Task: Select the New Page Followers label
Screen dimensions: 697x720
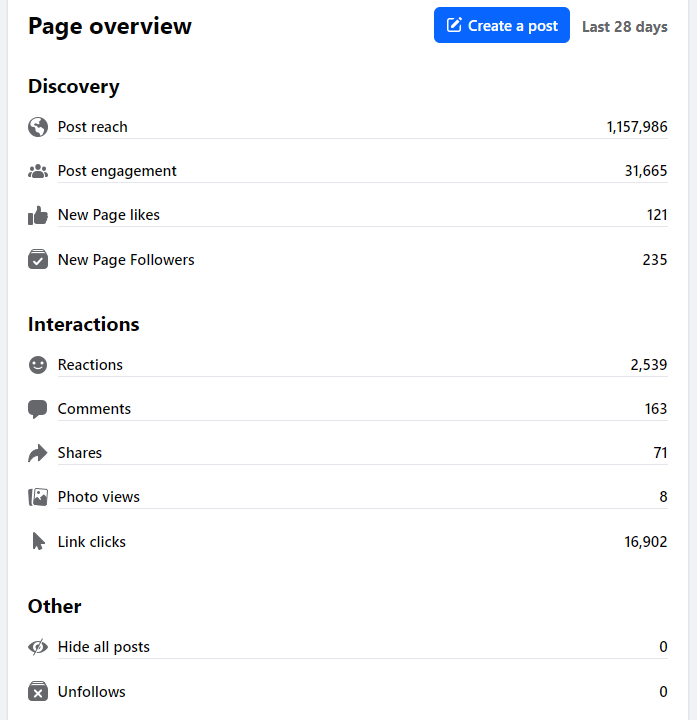Action: pos(126,260)
